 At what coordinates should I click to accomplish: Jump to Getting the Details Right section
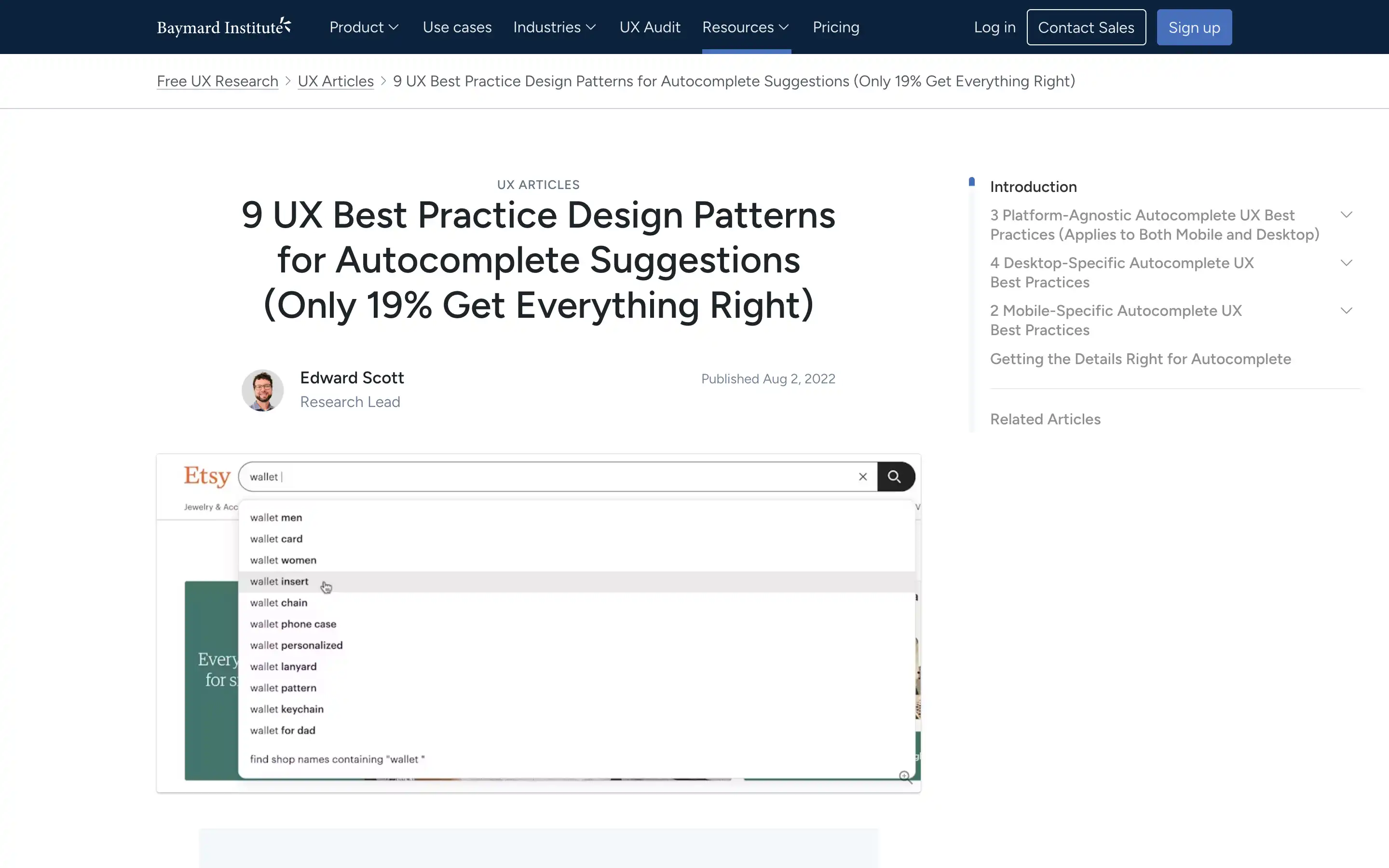coord(1141,359)
